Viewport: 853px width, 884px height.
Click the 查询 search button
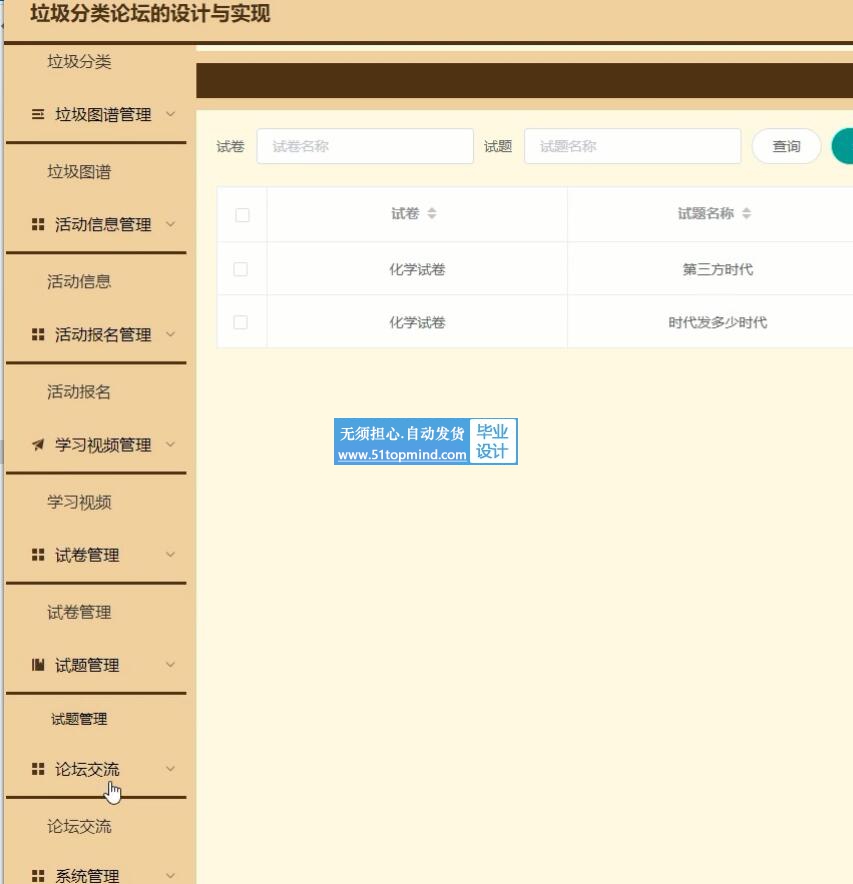coord(786,146)
